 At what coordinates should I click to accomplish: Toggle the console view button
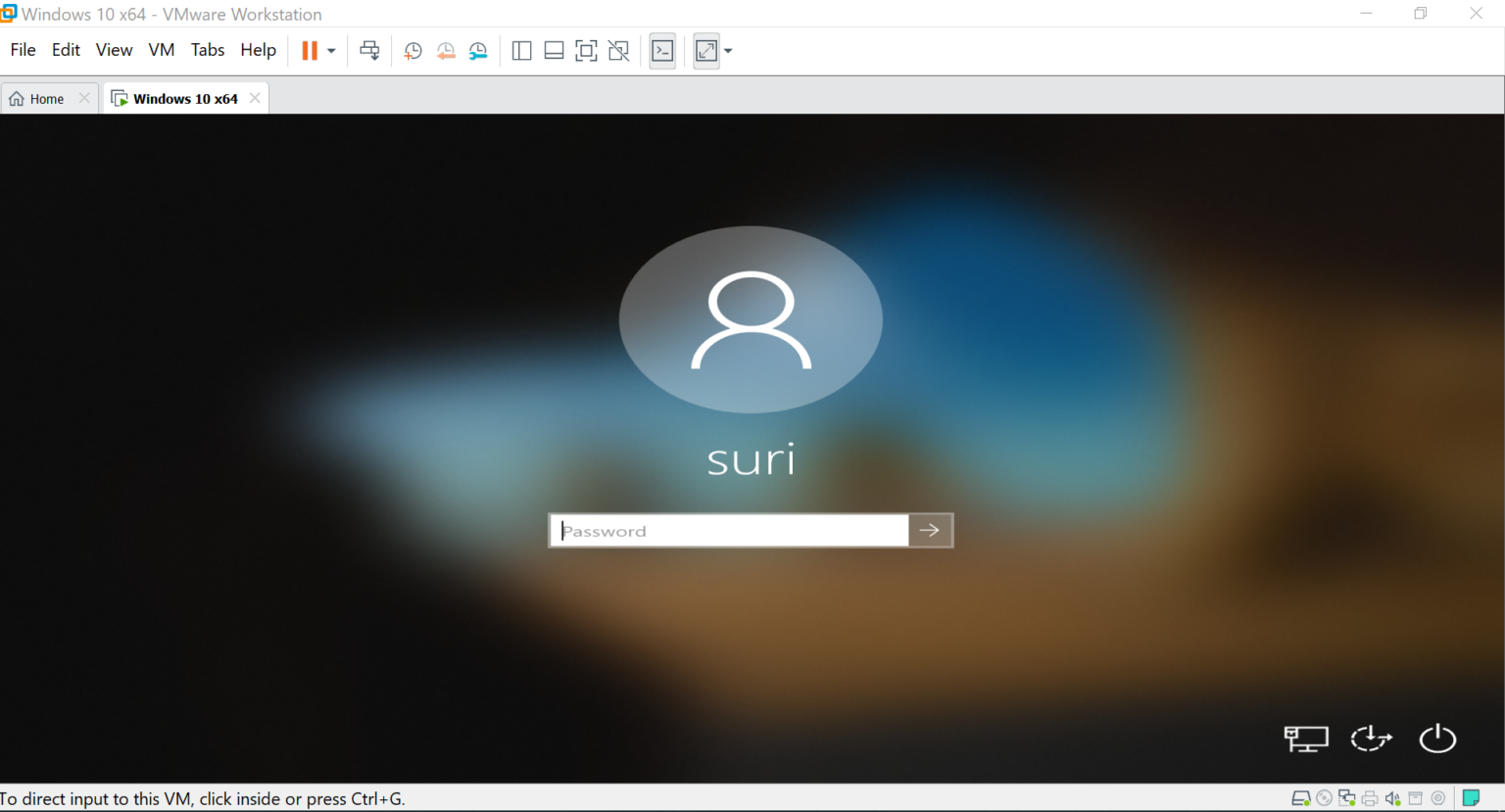[x=662, y=51]
